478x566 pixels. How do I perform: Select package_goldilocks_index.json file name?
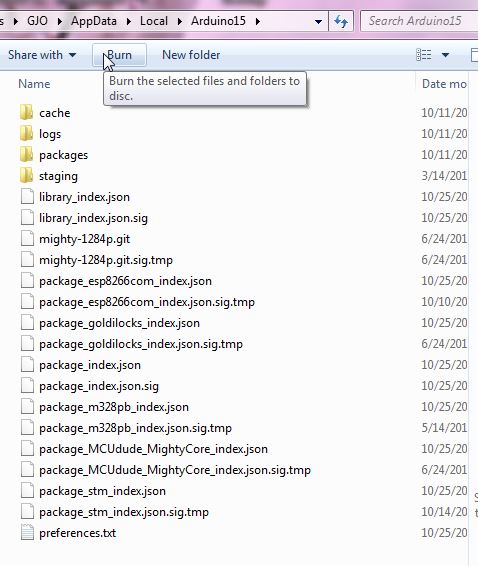(120, 323)
